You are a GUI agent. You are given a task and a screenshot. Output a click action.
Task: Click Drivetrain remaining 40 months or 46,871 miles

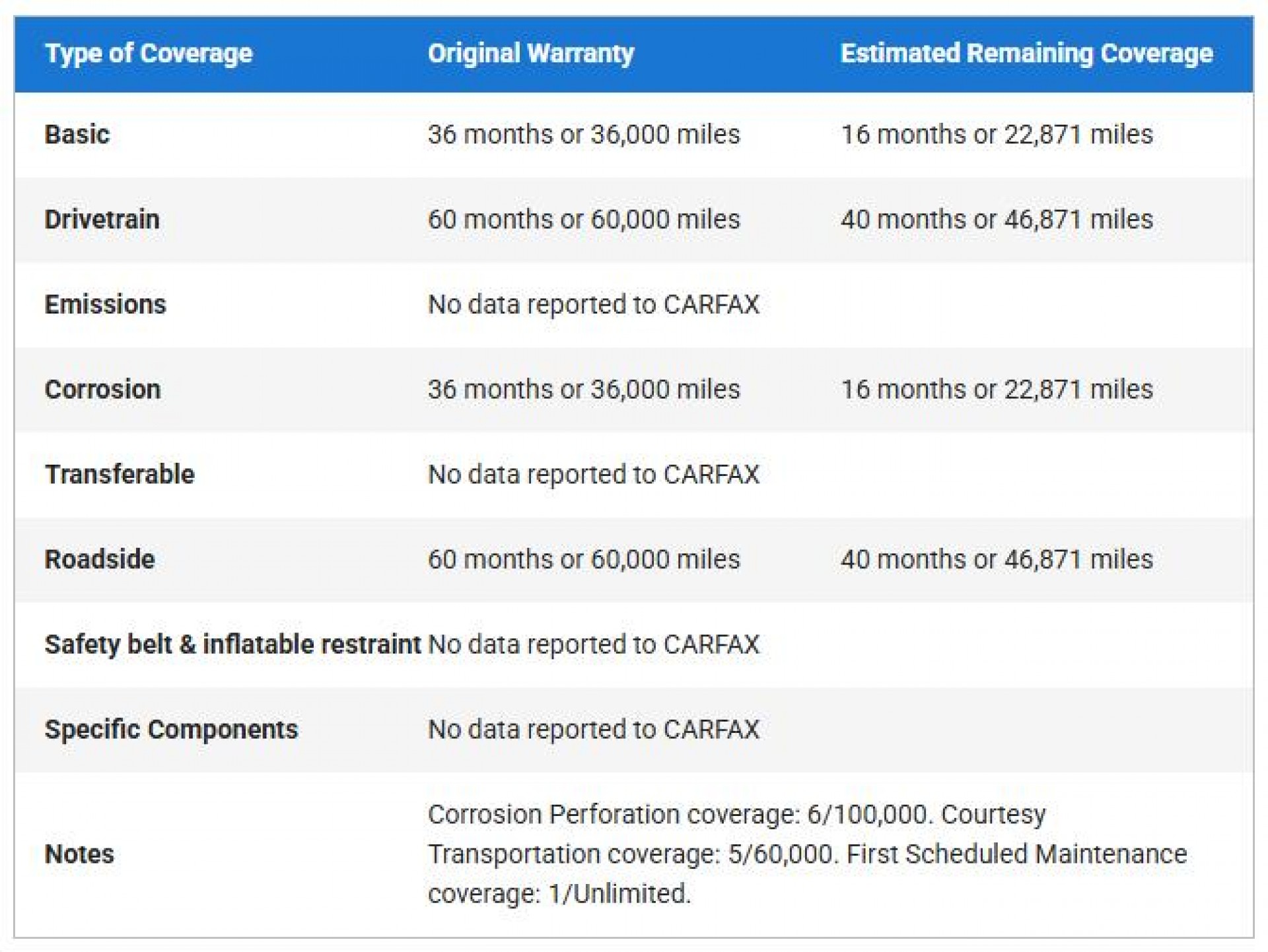(x=997, y=219)
